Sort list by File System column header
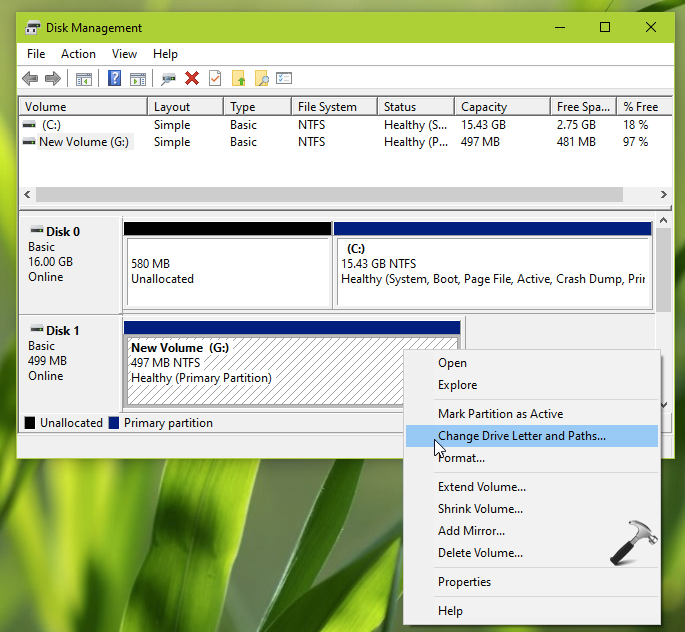 [326, 107]
